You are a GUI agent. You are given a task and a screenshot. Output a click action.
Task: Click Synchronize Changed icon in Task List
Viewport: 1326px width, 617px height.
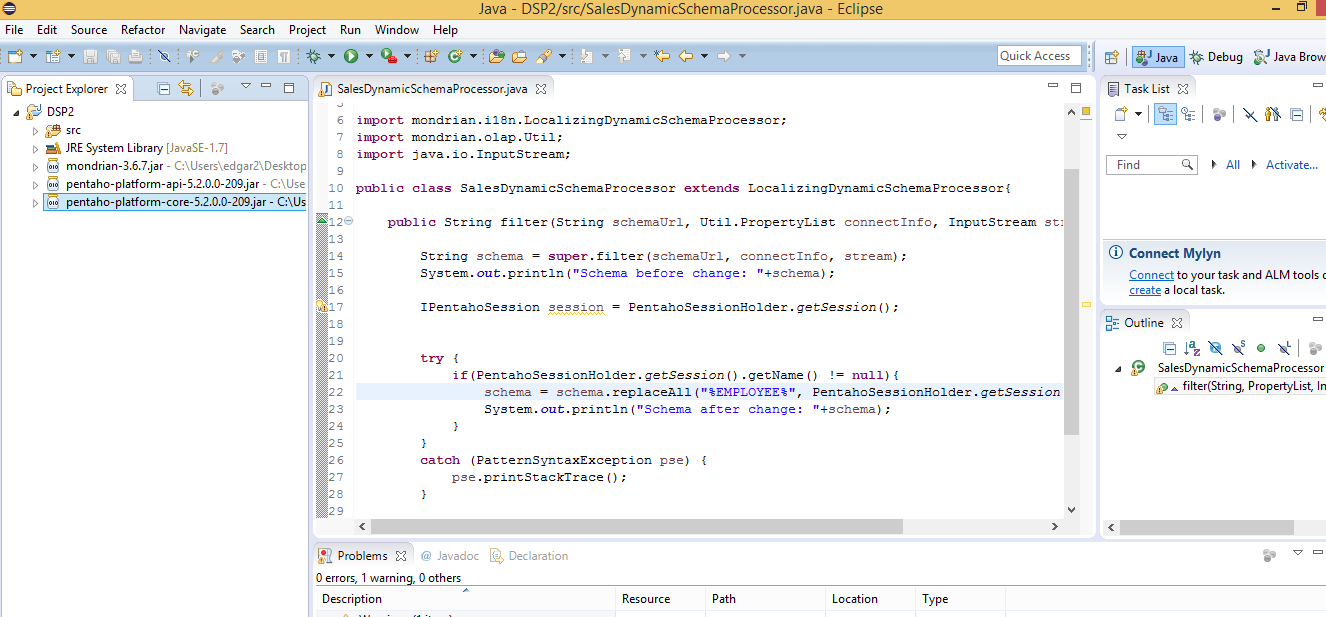(x=1322, y=114)
